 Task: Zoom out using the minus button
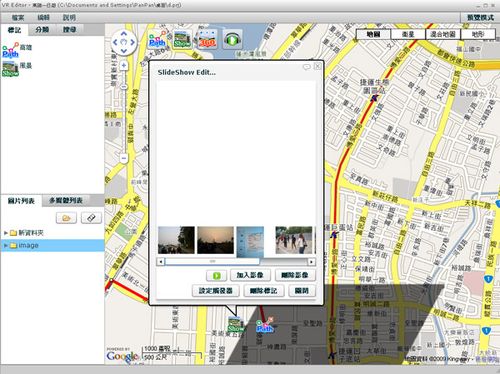click(124, 158)
